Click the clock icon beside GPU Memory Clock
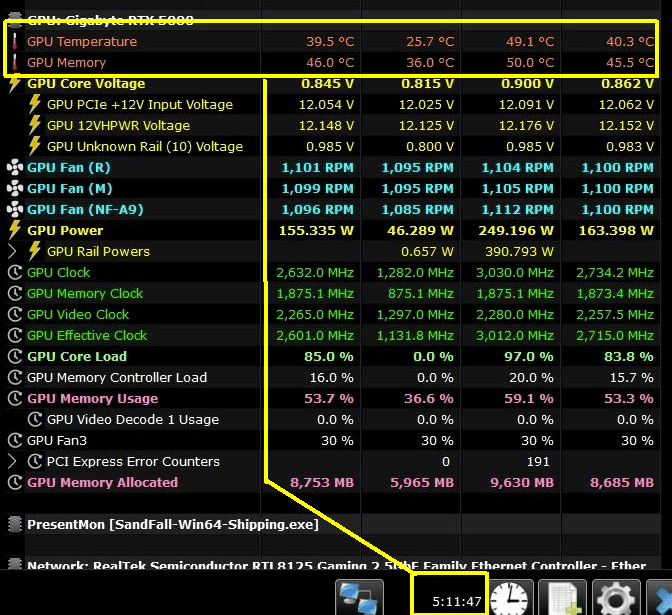This screenshot has width=672, height=615. tap(15, 294)
